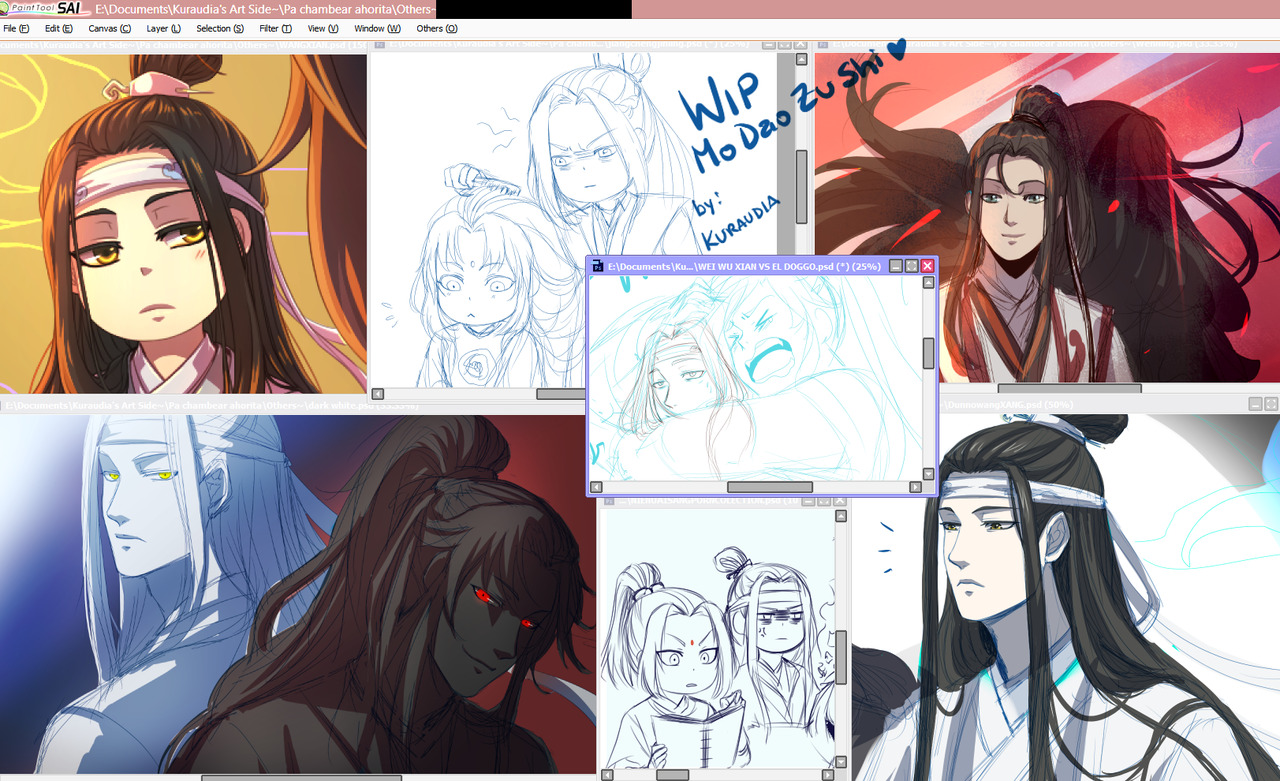Open the Others menu

click(437, 28)
